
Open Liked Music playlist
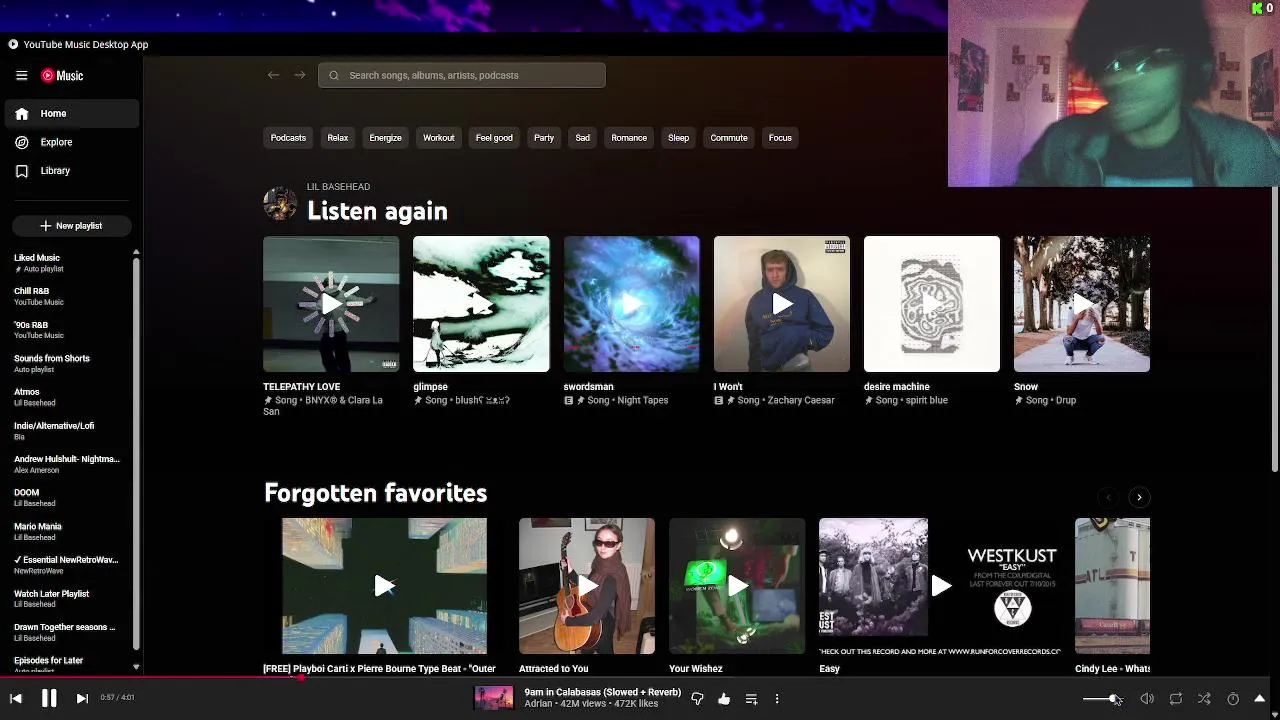pyautogui.click(x=66, y=263)
